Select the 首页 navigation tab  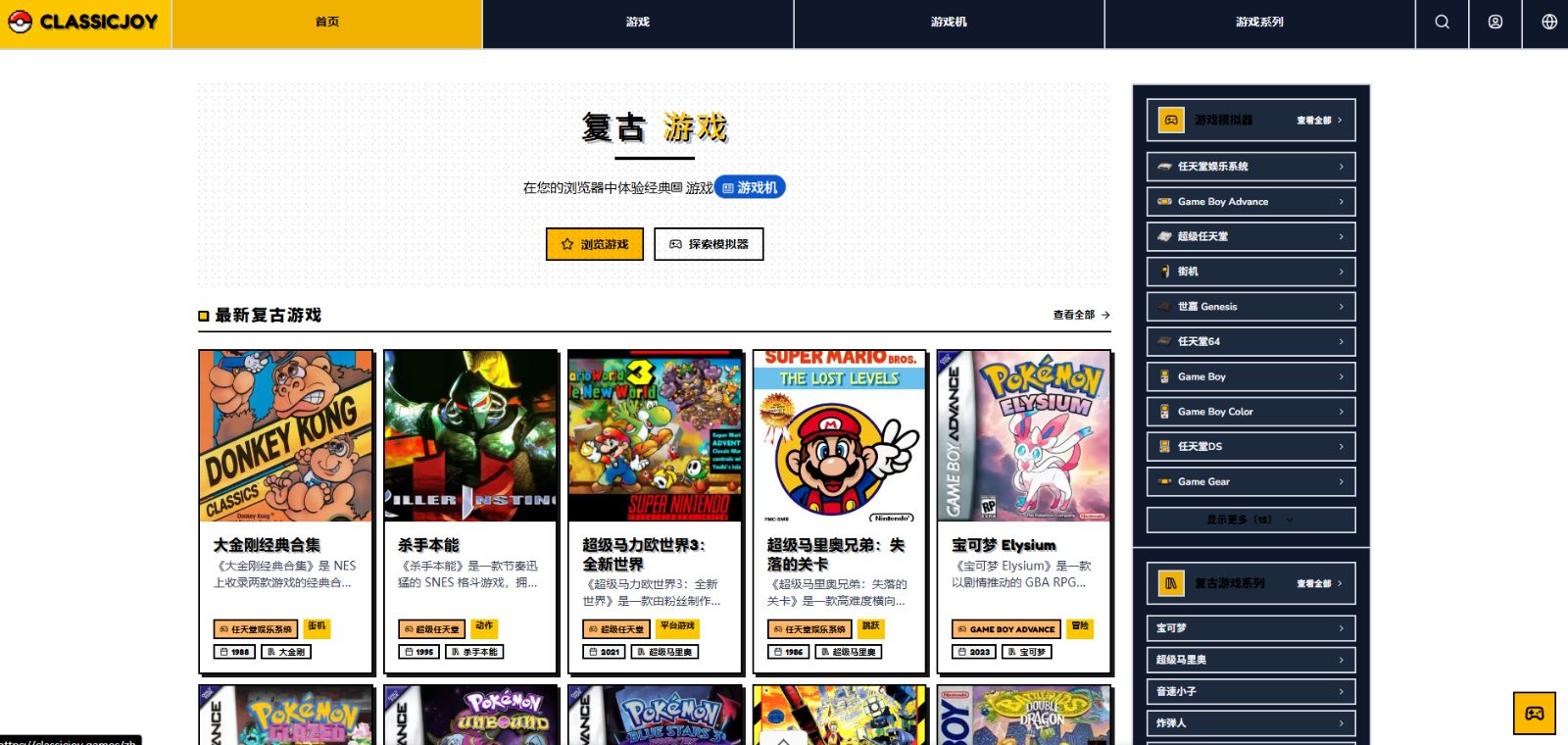327,23
